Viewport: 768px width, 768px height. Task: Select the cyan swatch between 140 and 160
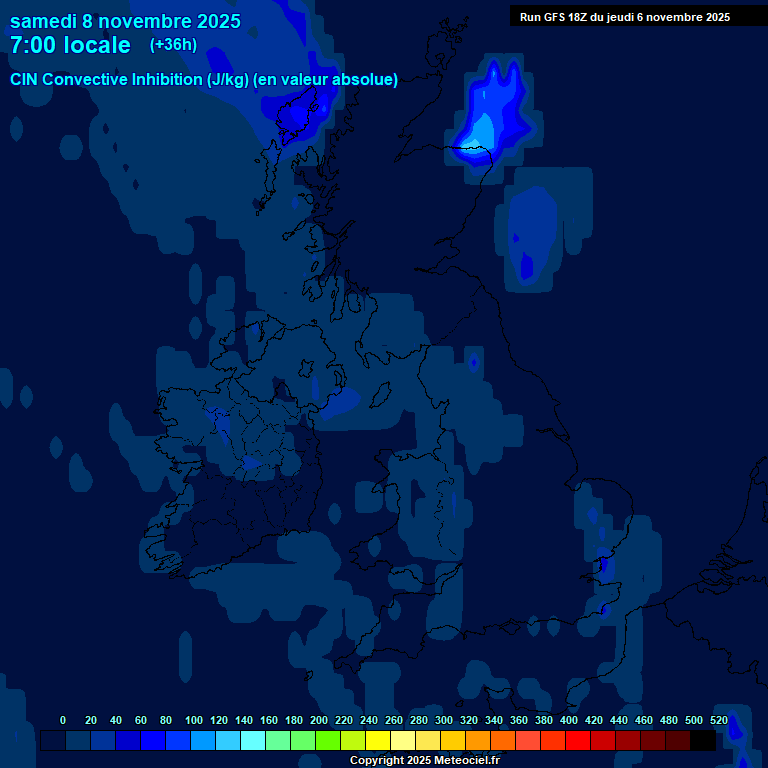pos(253,741)
